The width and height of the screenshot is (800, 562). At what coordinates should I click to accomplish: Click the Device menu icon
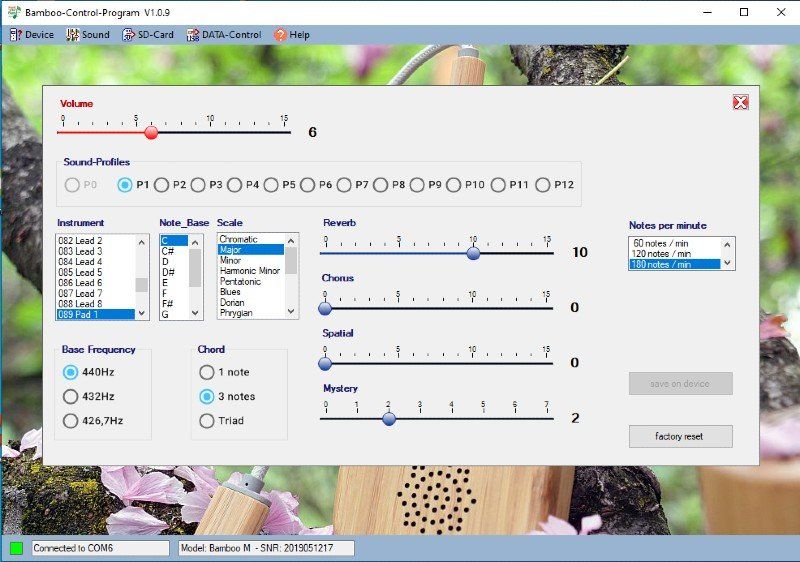tap(15, 35)
